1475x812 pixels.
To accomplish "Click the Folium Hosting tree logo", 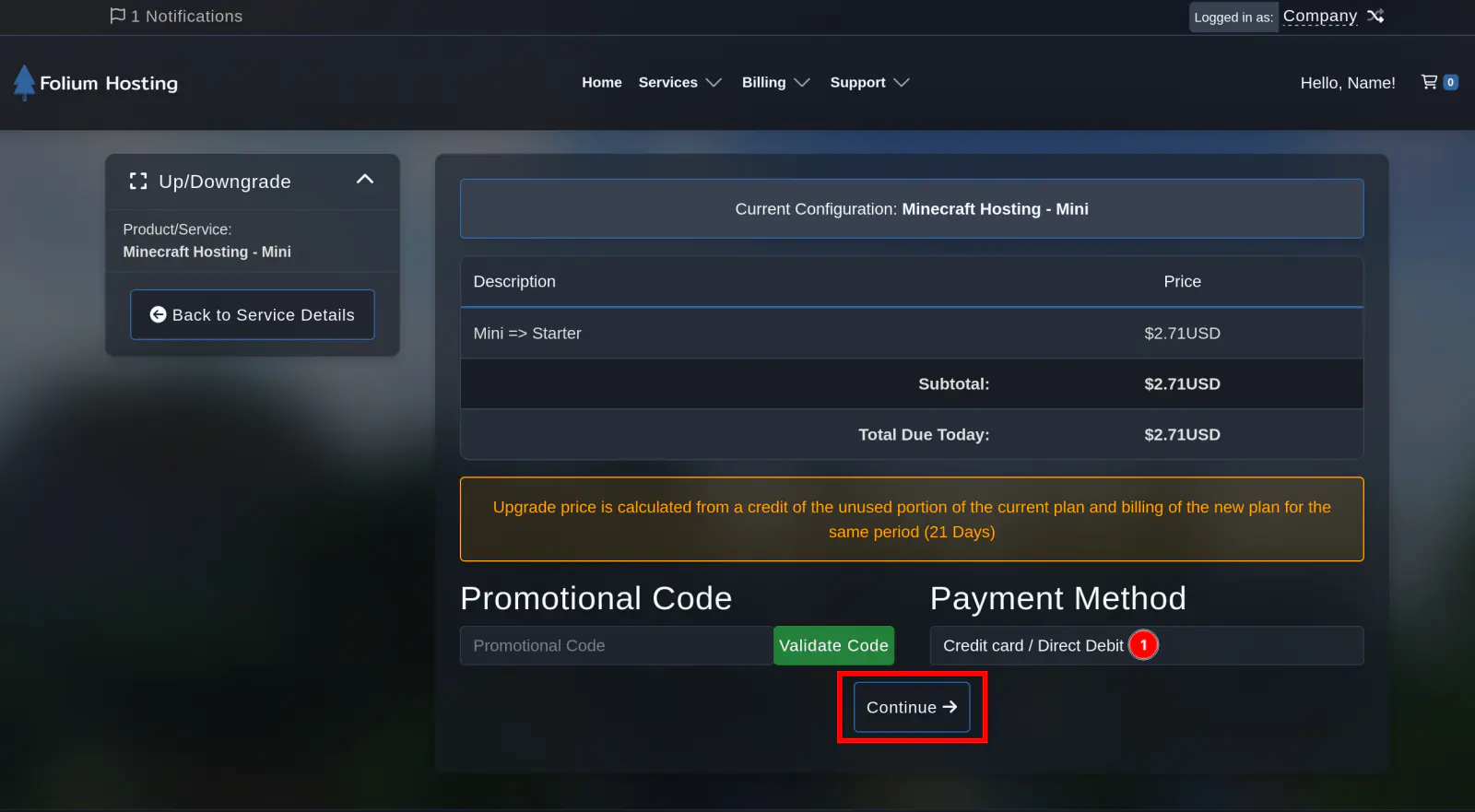I will click(25, 83).
